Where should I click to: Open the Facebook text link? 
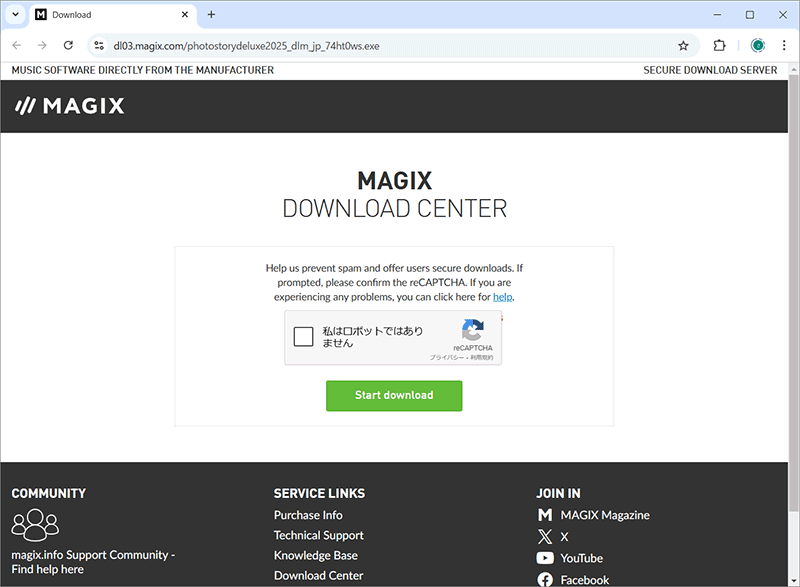point(585,580)
